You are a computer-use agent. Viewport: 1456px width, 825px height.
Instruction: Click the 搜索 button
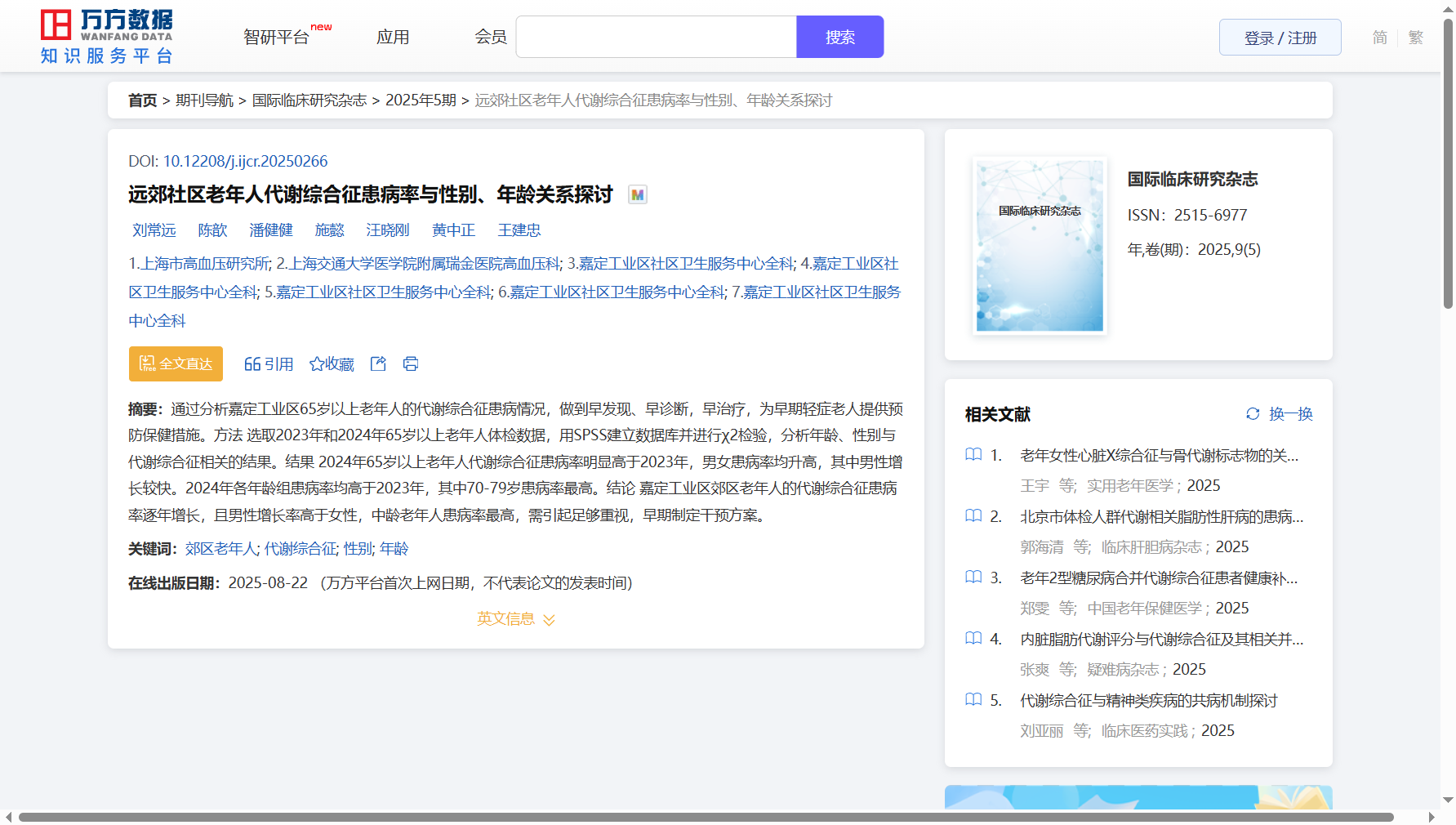point(839,38)
